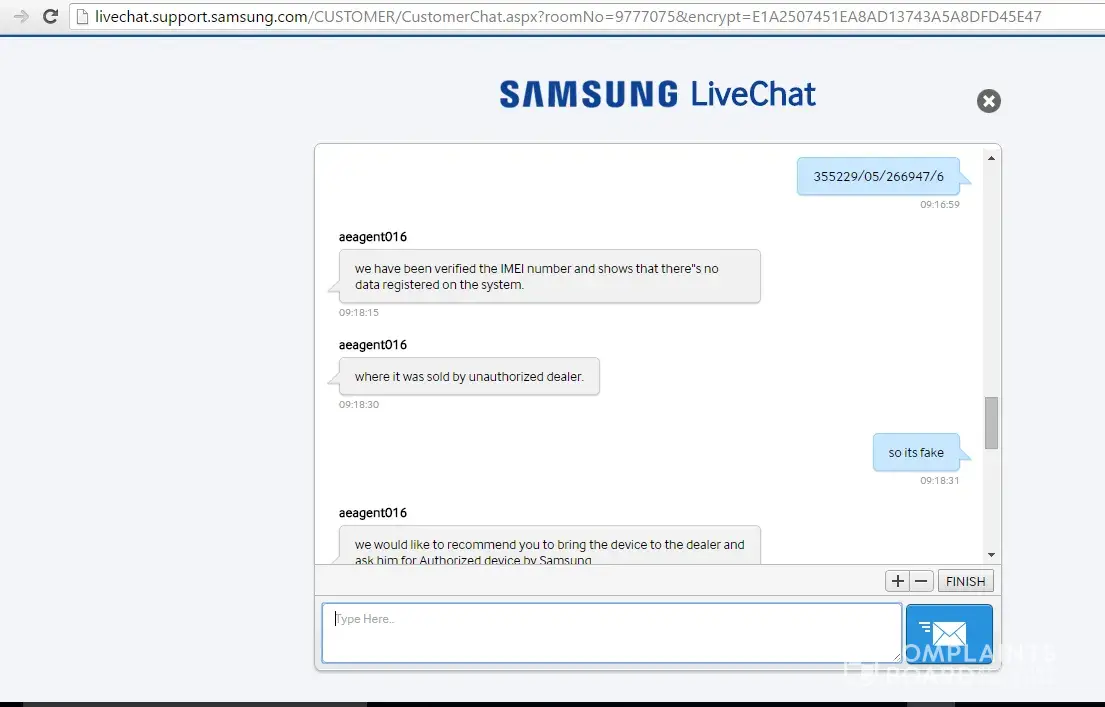The image size is (1105, 707).
Task: Increase chat font size with plus button
Action: [897, 581]
